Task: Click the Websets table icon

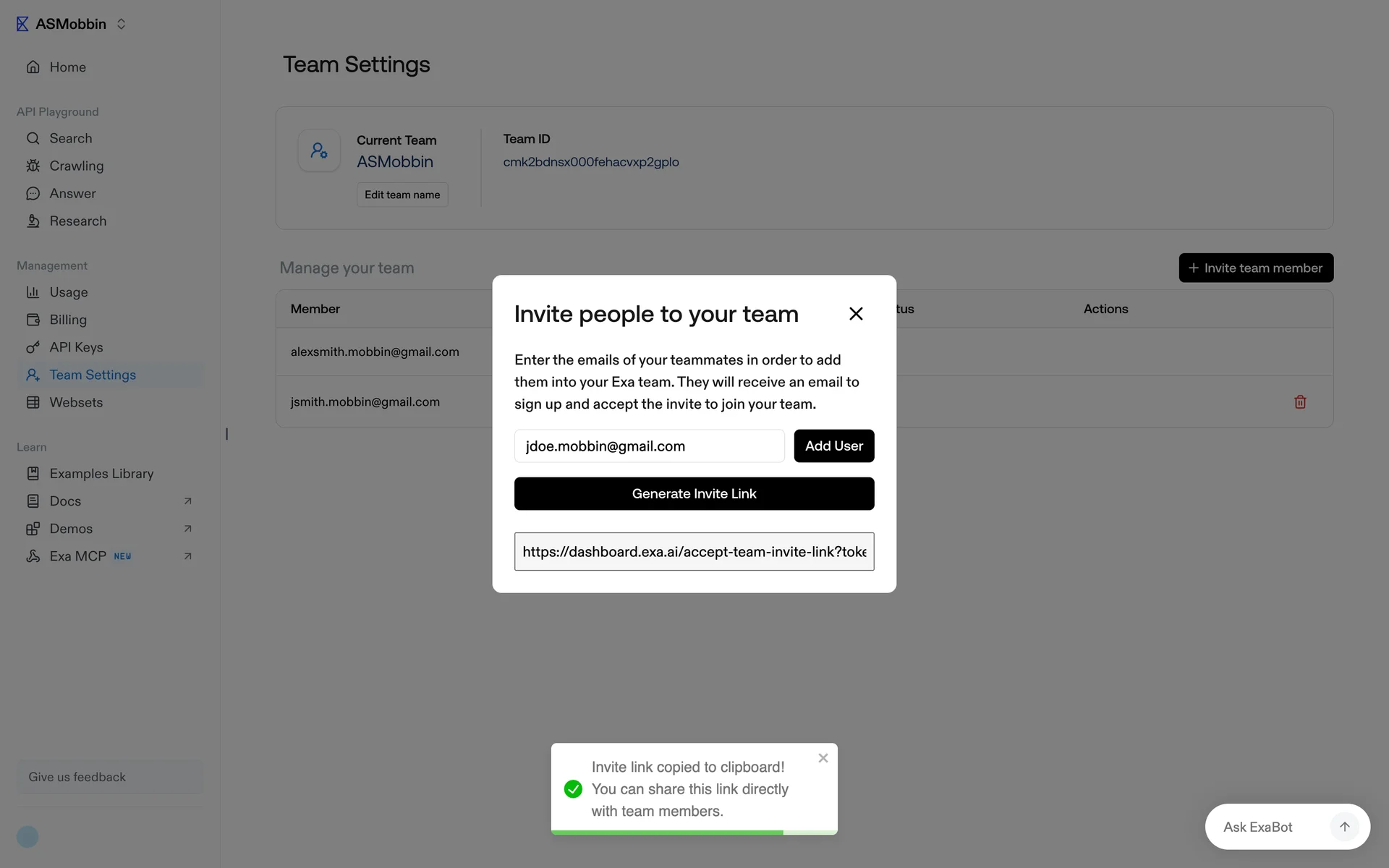Action: (33, 402)
